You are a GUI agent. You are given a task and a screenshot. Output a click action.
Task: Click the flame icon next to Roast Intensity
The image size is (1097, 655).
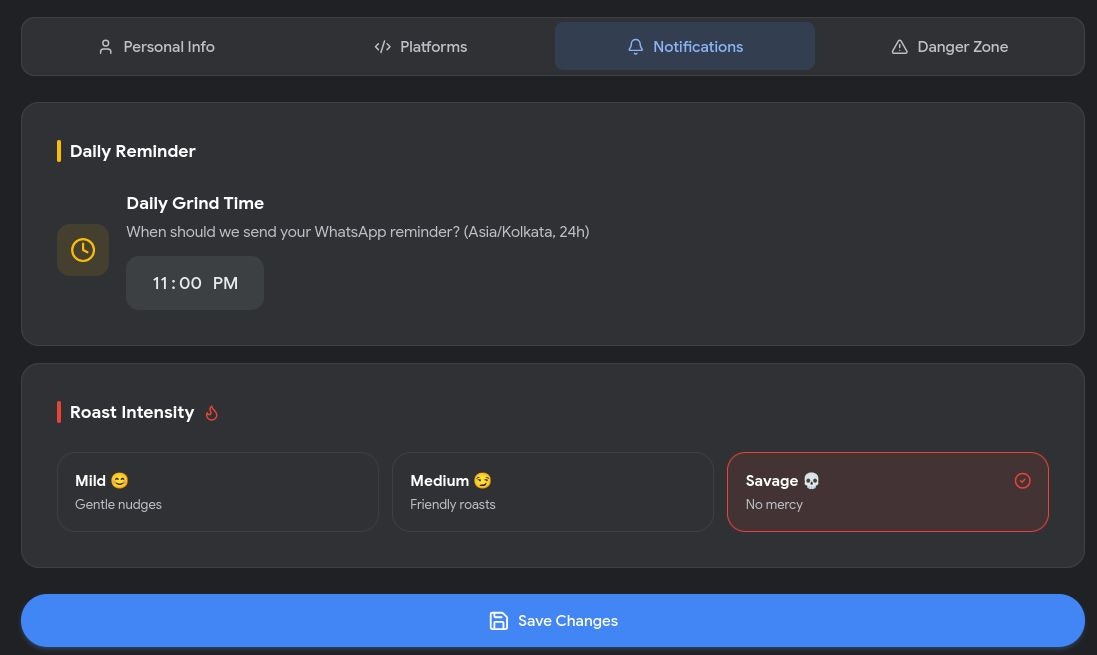coord(211,412)
